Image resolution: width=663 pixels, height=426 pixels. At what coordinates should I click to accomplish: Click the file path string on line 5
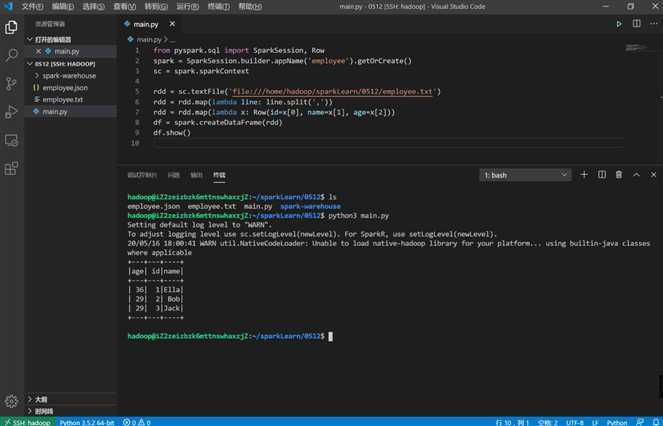click(x=332, y=91)
